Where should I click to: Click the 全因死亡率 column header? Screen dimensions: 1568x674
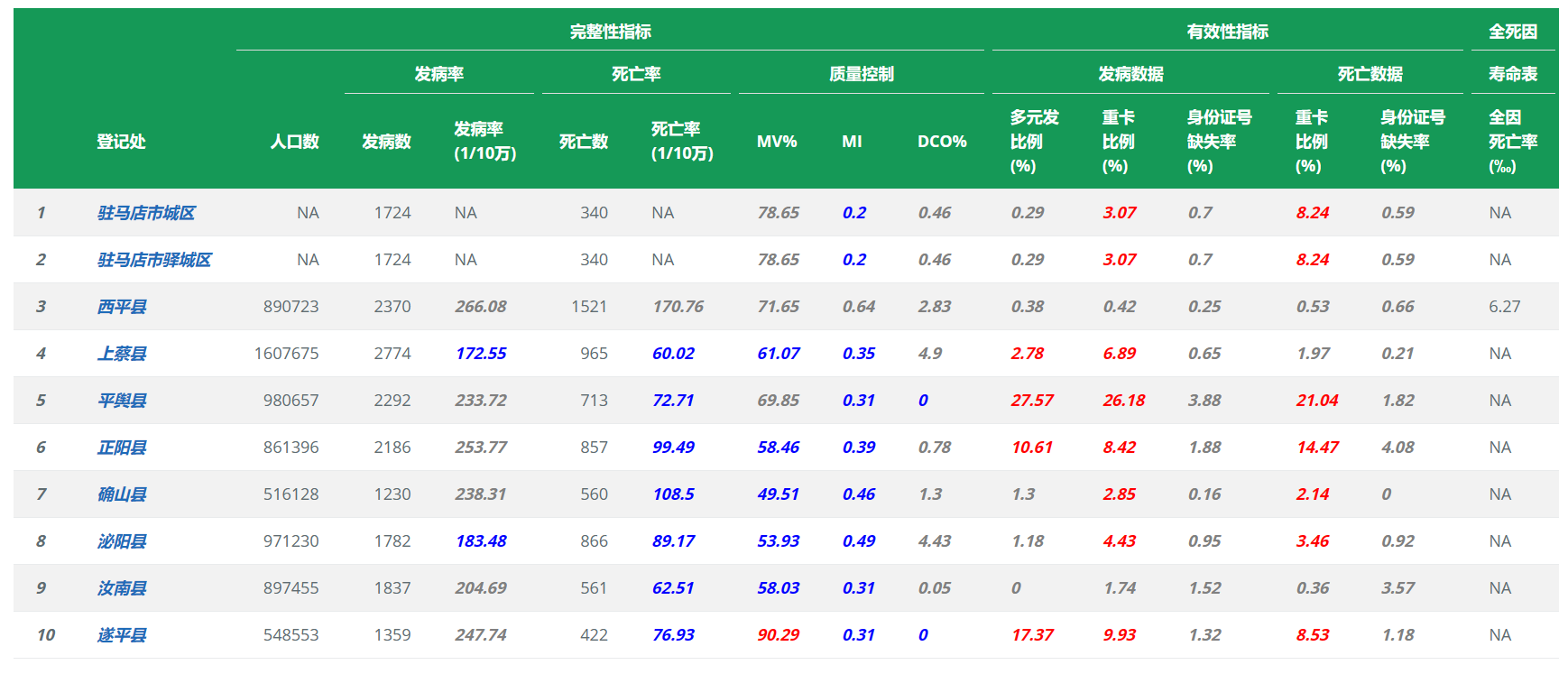(x=1512, y=142)
